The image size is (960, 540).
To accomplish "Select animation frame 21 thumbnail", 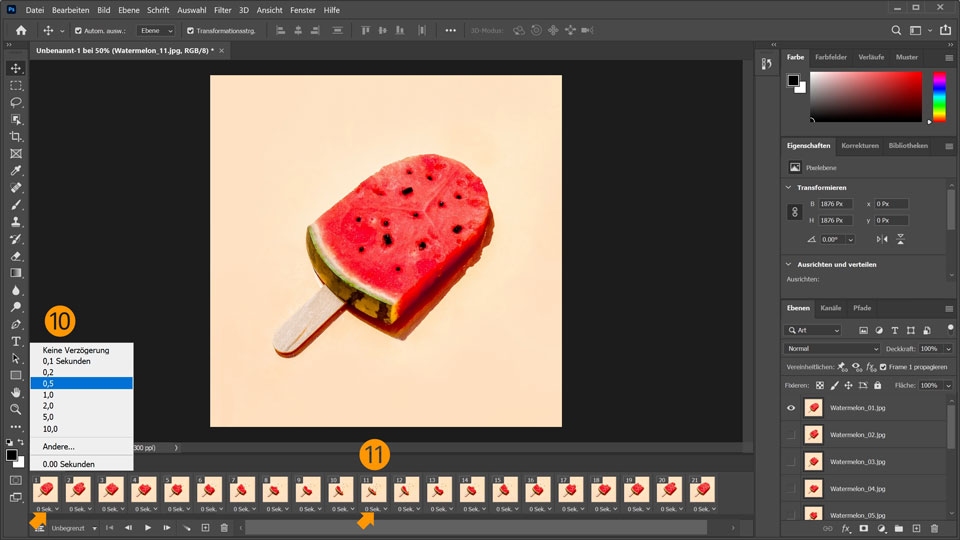I will [702, 490].
